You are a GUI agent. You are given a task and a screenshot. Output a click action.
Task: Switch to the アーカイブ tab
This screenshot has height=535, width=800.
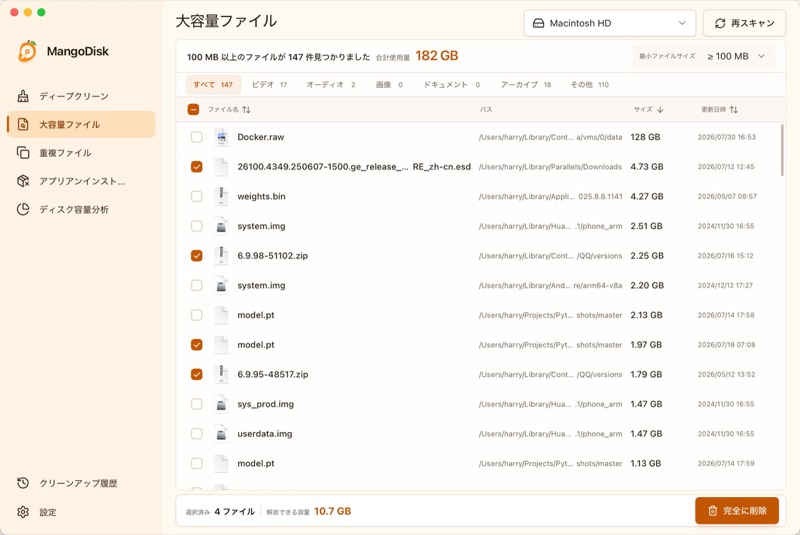526,85
